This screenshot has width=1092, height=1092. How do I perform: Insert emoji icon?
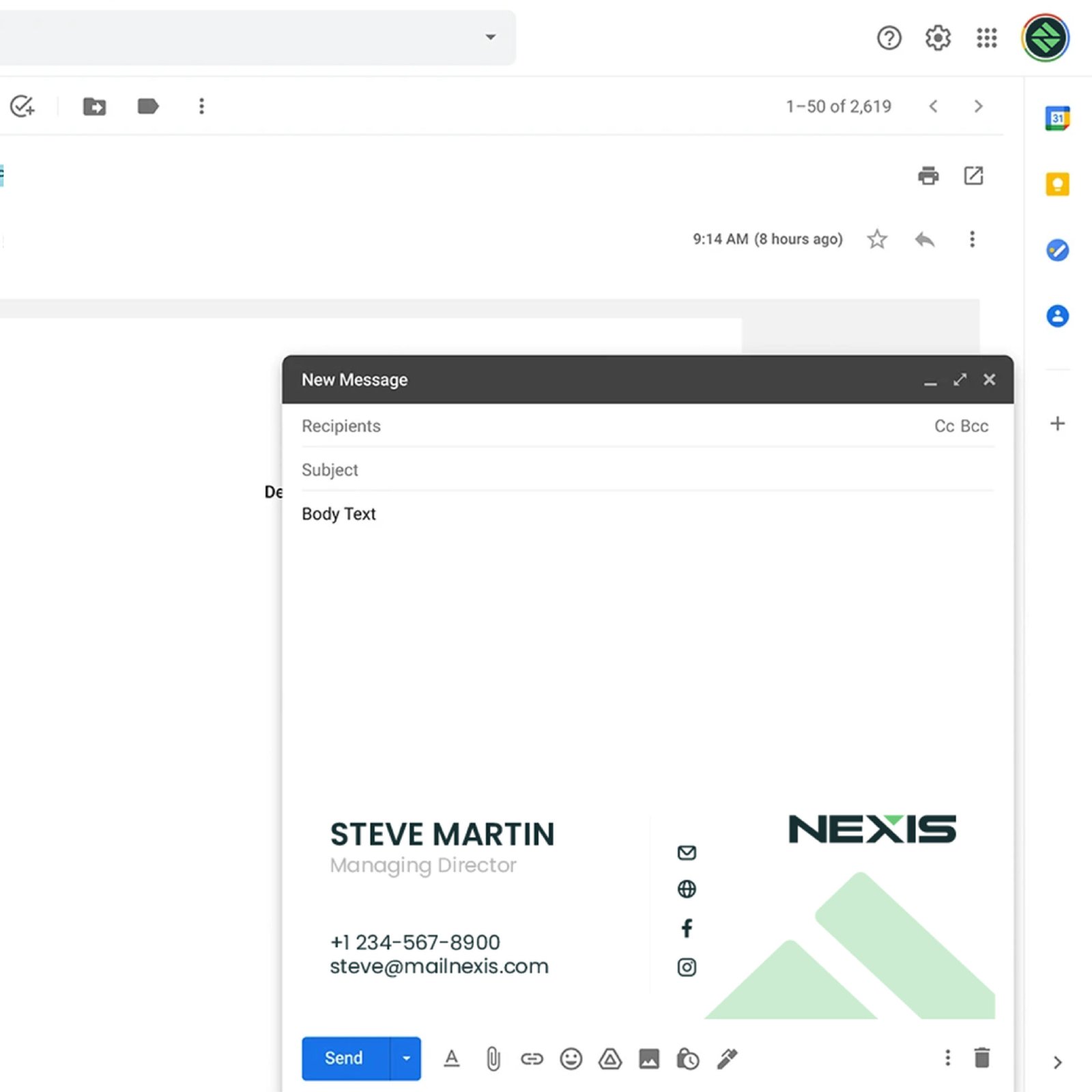coord(571,1059)
